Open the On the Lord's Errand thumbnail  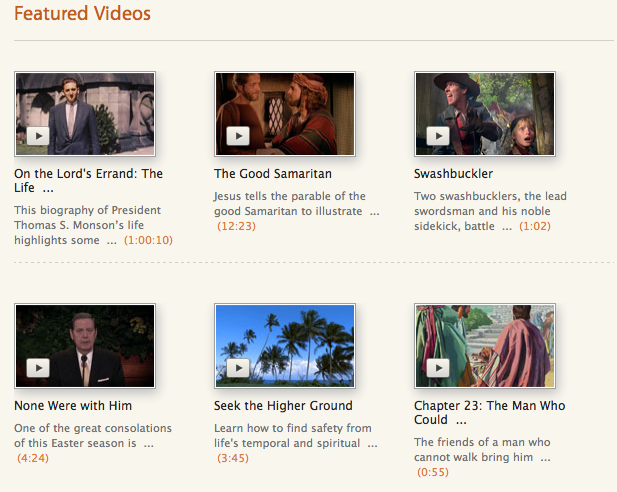click(x=85, y=114)
